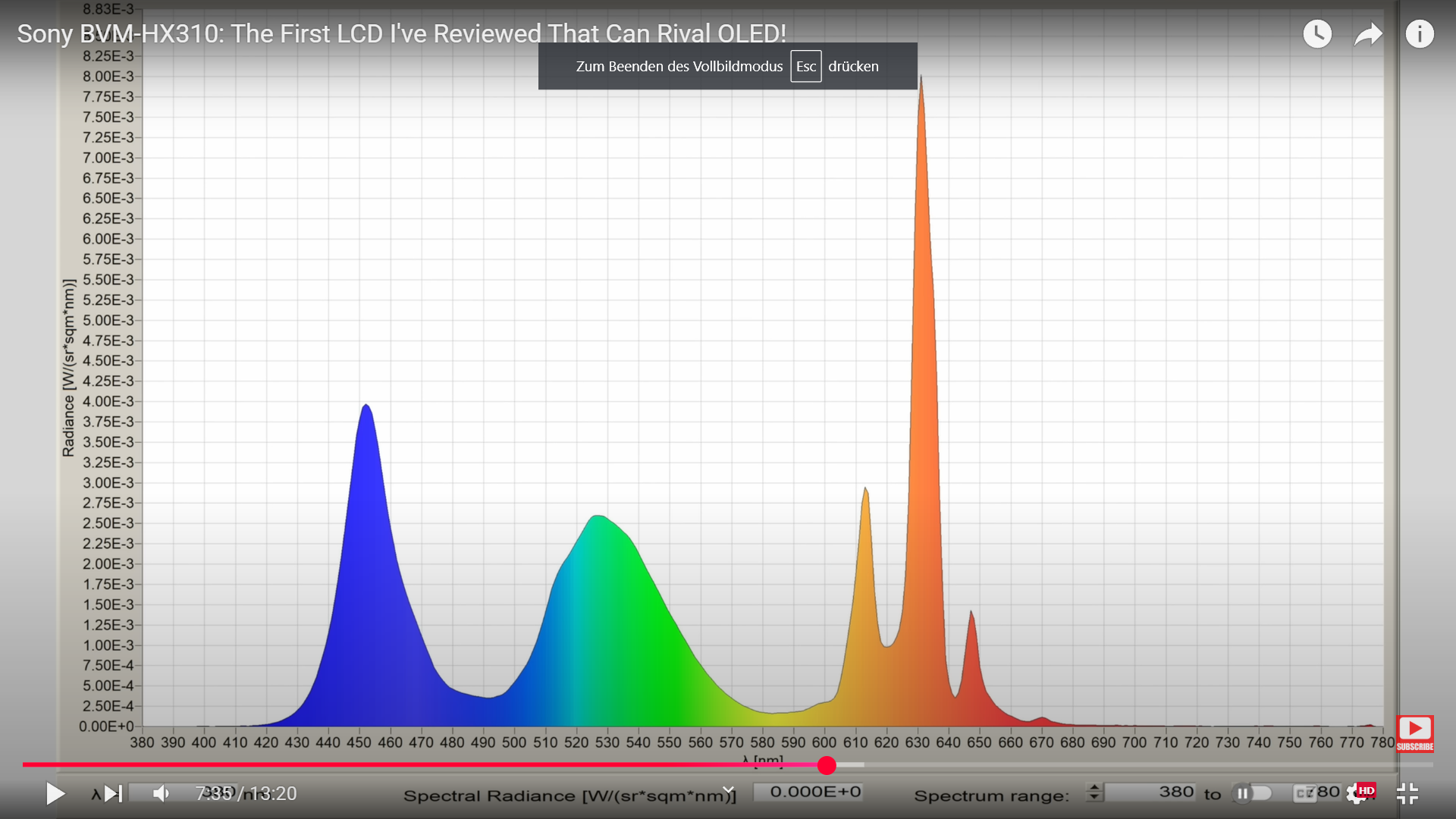Seek to the beginning of the progress bar

[x=25, y=765]
